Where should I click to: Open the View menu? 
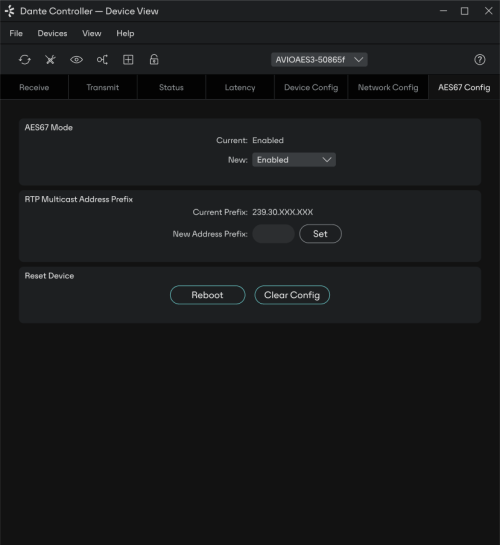92,33
